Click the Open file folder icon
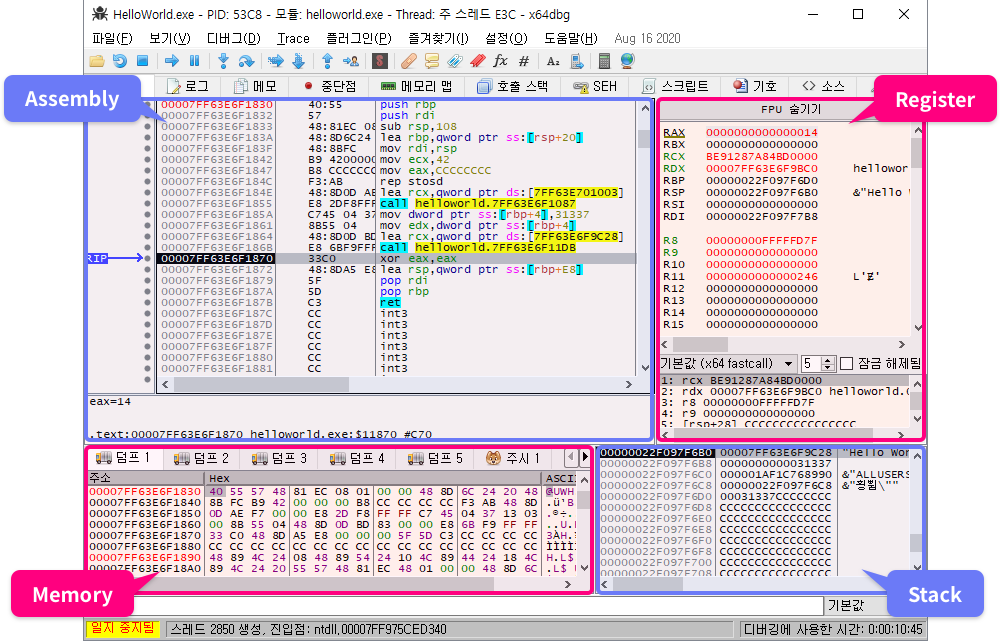The image size is (1000, 642). click(x=97, y=62)
